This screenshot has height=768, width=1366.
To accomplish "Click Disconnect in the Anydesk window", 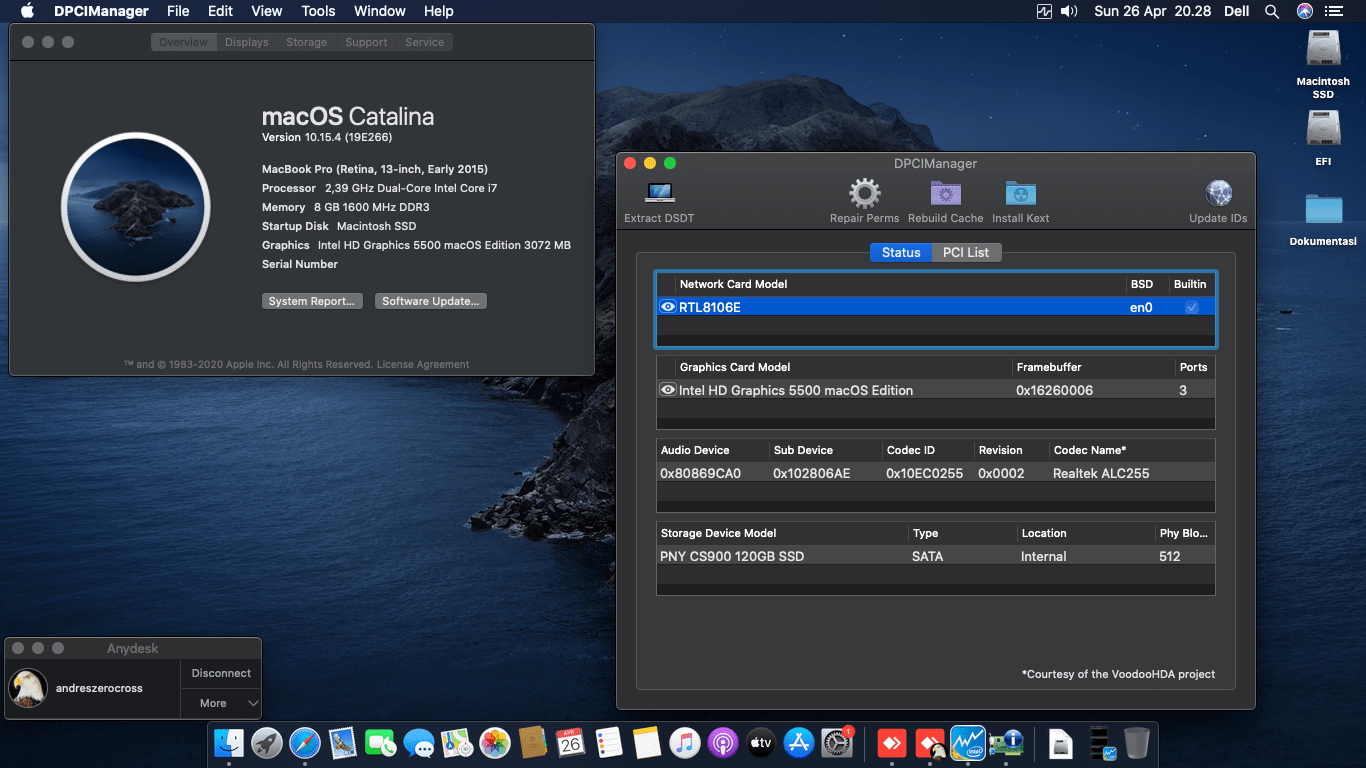I will click(221, 673).
